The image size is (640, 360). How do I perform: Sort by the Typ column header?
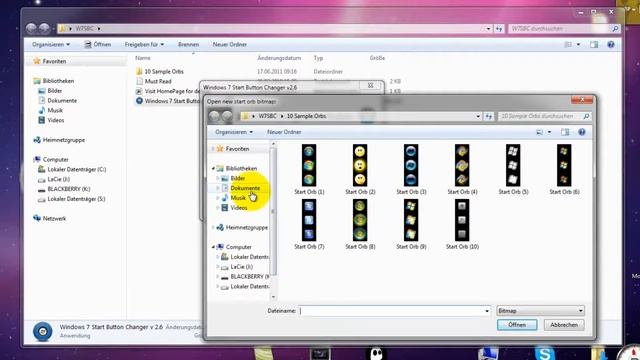point(318,58)
